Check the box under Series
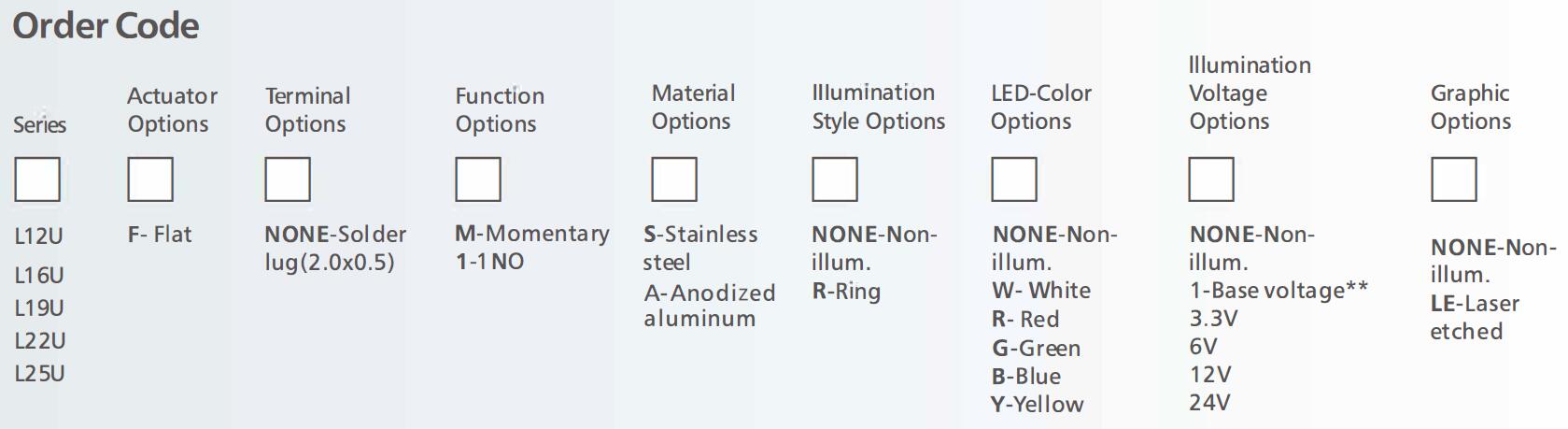1568x429 pixels. [x=37, y=179]
